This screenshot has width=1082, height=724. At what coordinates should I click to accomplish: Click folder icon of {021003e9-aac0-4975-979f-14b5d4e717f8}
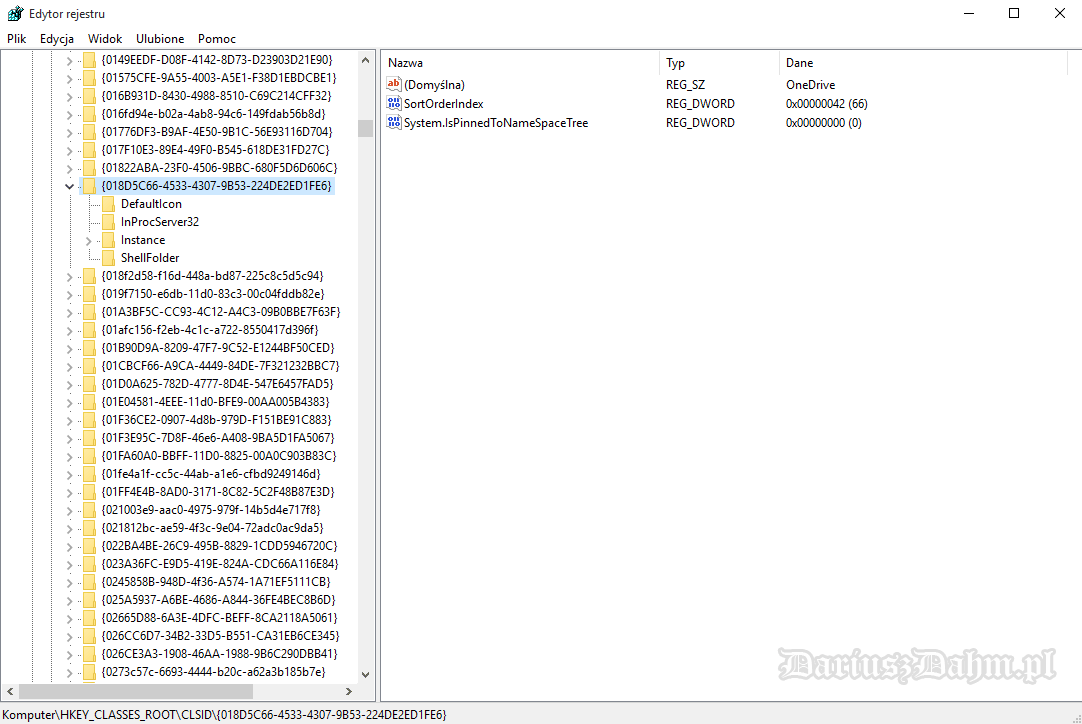(89, 509)
